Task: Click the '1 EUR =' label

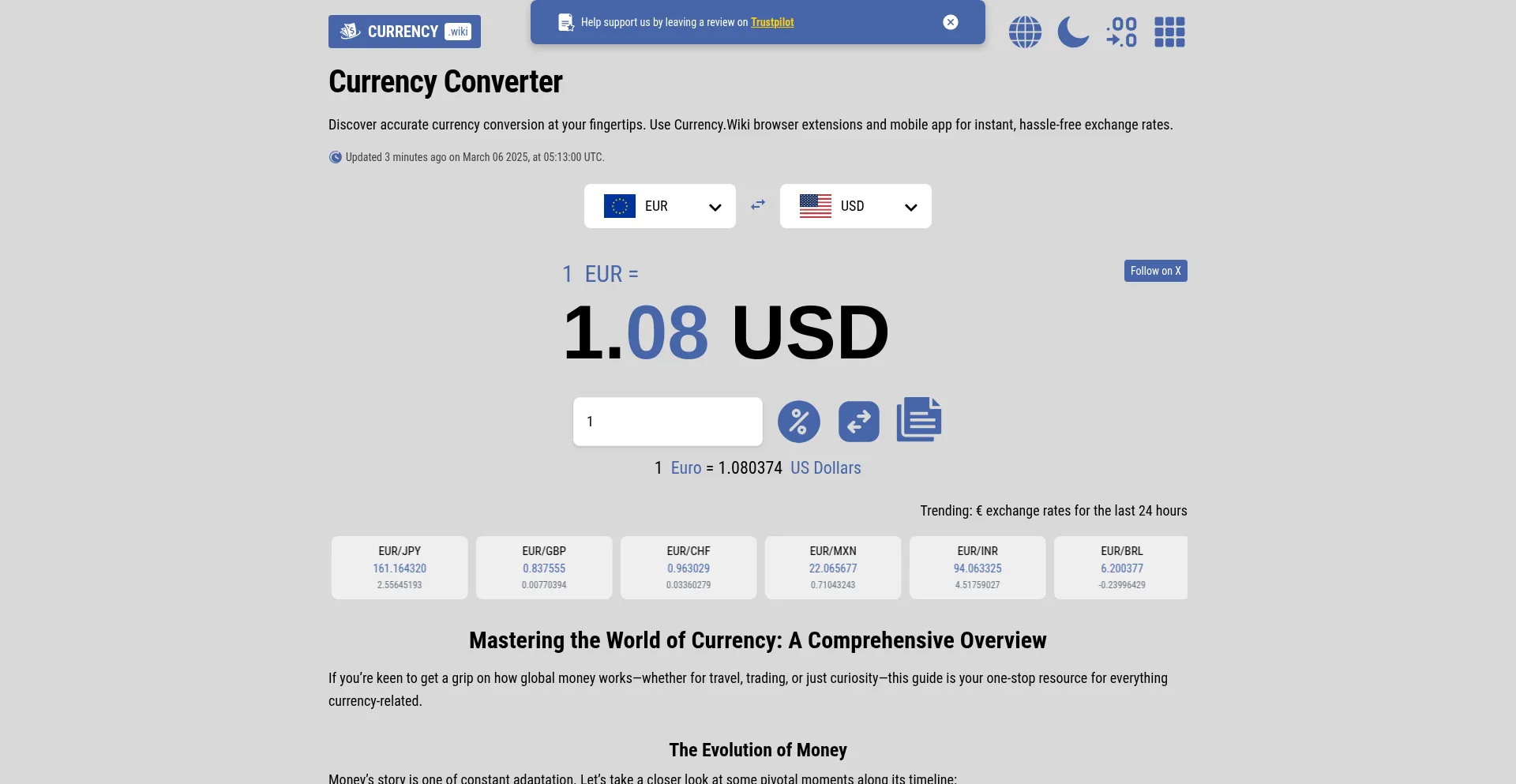Action: [x=600, y=274]
